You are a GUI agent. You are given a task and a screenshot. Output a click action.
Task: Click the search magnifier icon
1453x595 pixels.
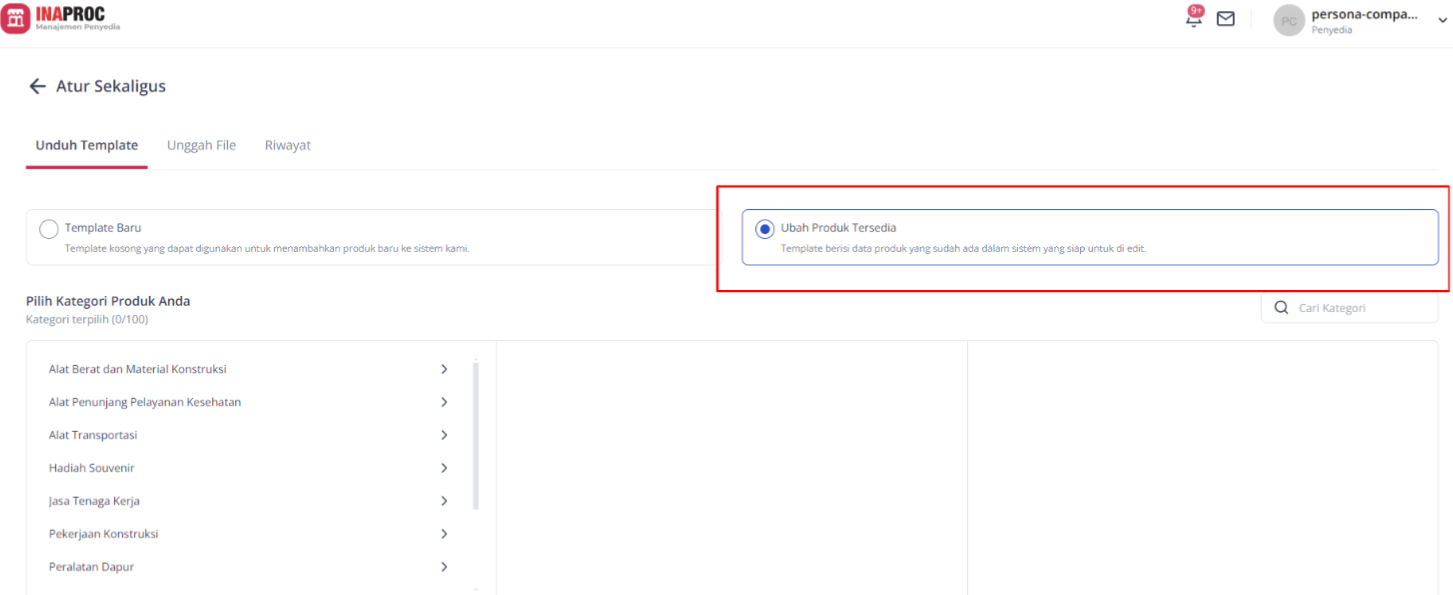[x=1281, y=308]
